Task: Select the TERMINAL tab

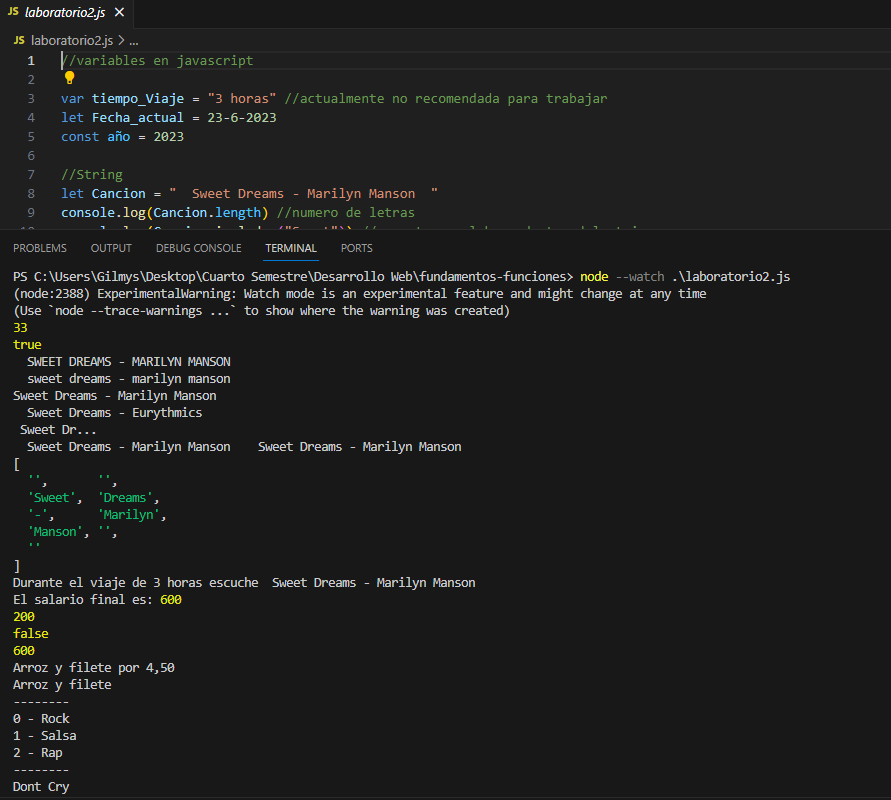Action: point(291,247)
